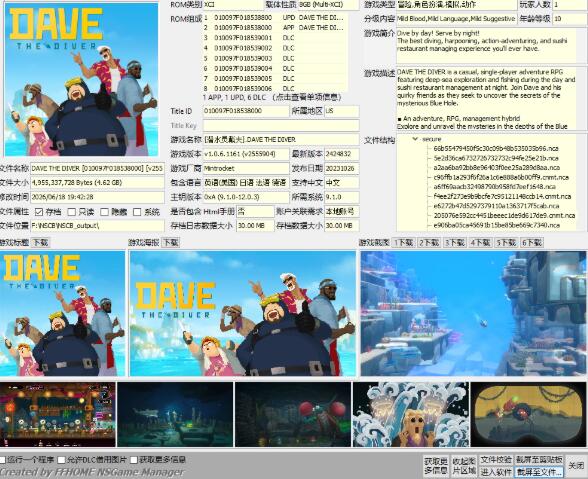Screen dimensions: 588x479
Task: Select the file ending in 35b96.nca
Action: click(x=496, y=149)
